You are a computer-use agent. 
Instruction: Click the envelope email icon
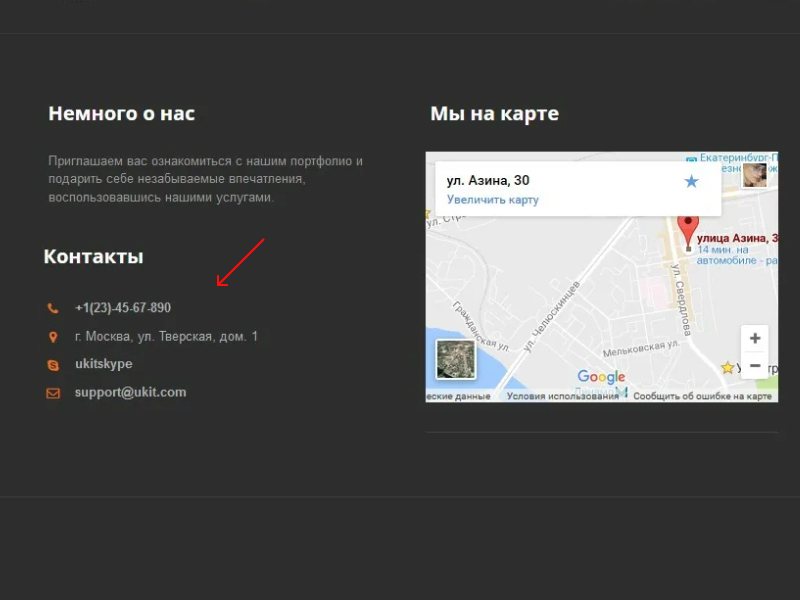tap(53, 393)
